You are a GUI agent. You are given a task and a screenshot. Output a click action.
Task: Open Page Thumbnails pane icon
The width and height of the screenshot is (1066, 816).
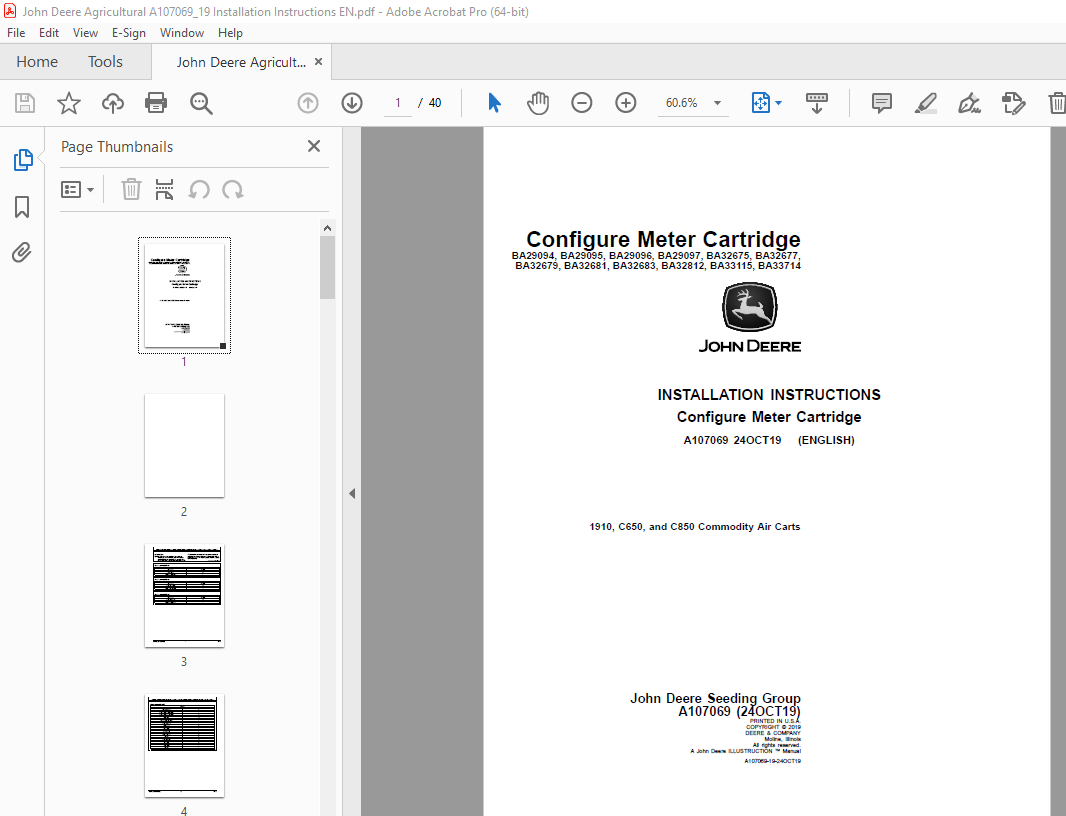click(22, 160)
